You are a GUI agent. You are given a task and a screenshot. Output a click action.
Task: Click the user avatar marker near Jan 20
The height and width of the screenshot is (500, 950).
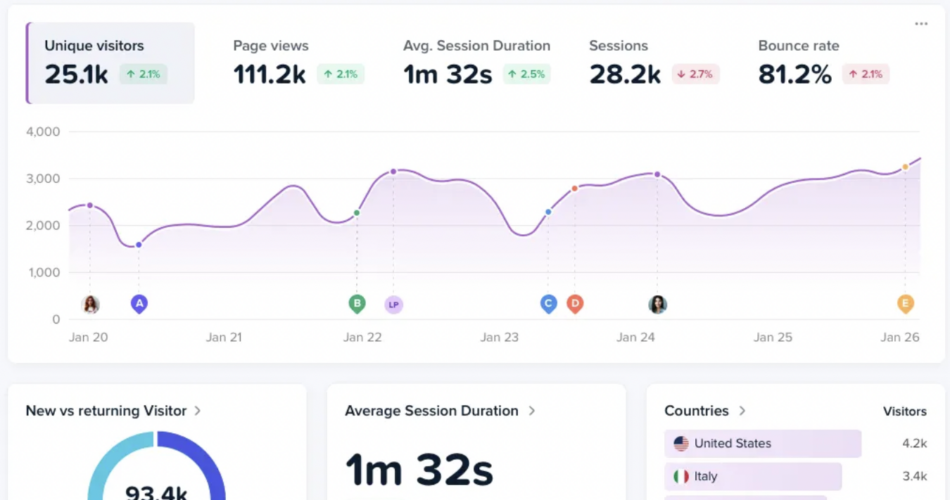coord(90,304)
